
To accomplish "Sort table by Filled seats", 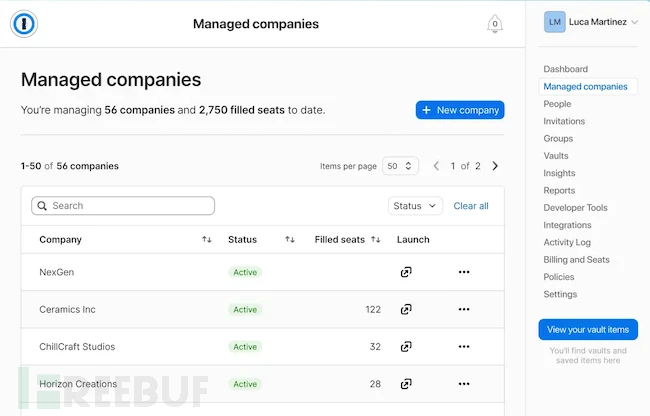I will coord(376,240).
